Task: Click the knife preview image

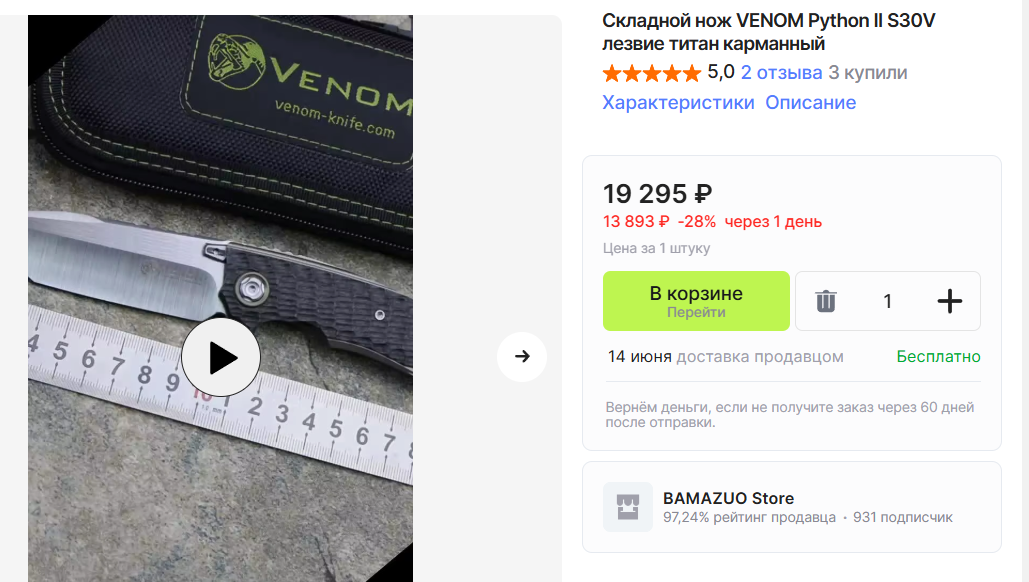Action: (x=220, y=299)
